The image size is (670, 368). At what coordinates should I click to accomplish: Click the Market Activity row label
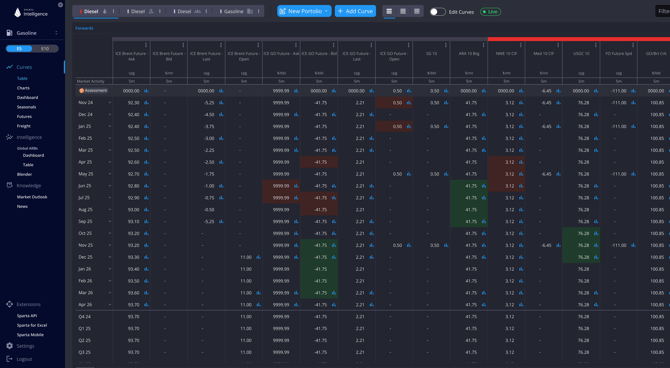(91, 81)
